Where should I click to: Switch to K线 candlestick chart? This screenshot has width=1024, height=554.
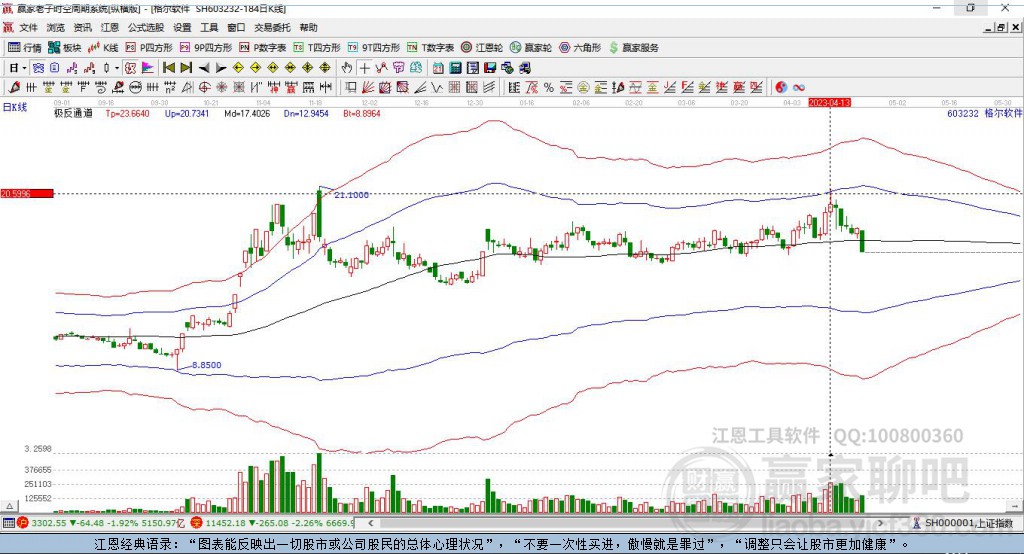(x=103, y=48)
